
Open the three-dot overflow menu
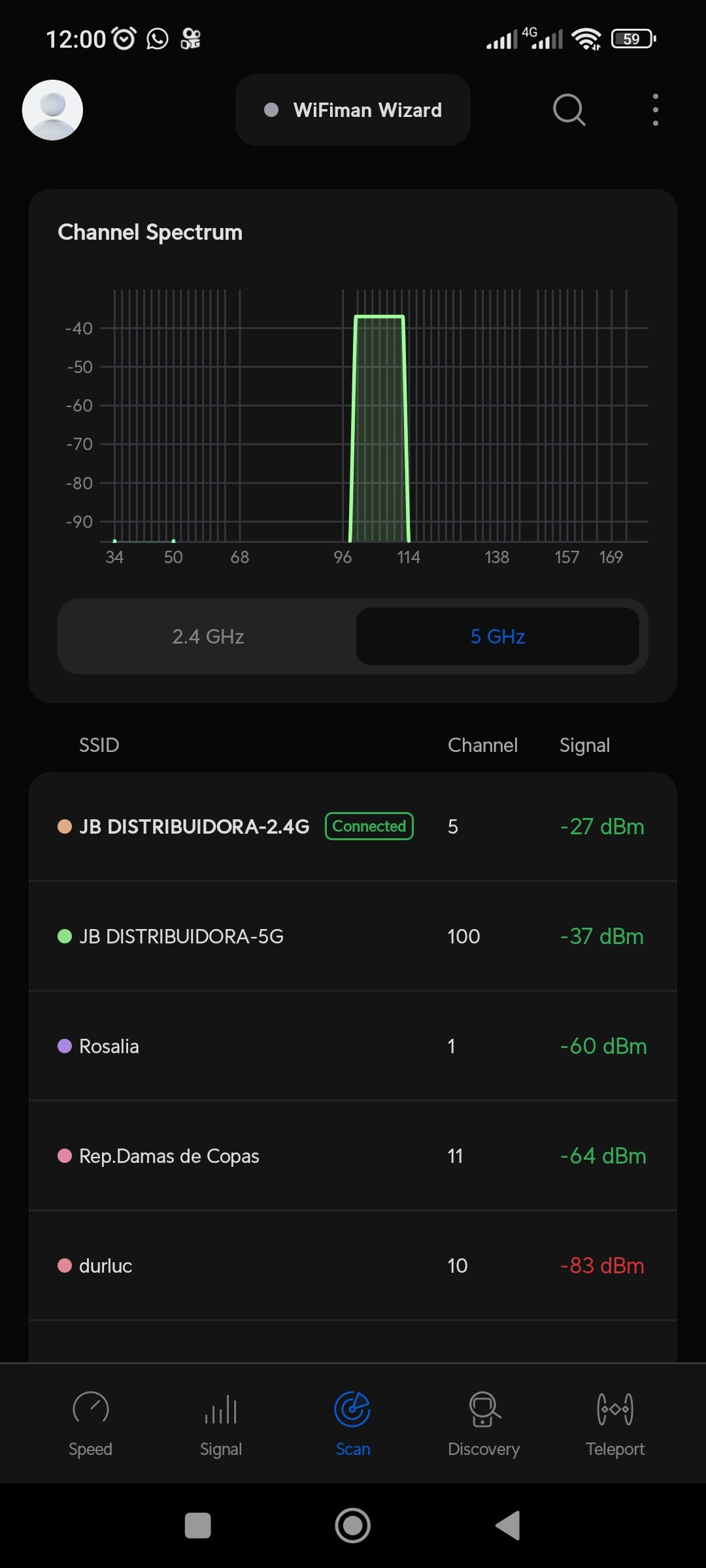(655, 110)
